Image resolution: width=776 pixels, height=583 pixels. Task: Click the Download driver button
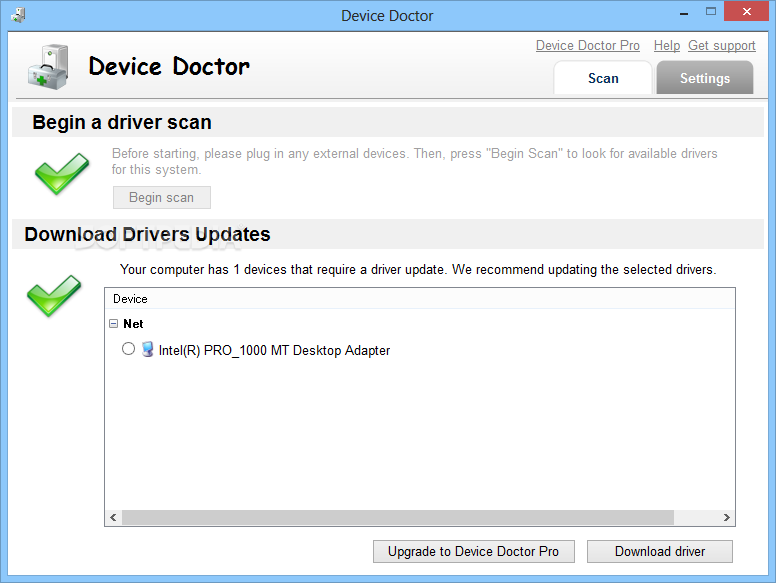point(660,551)
